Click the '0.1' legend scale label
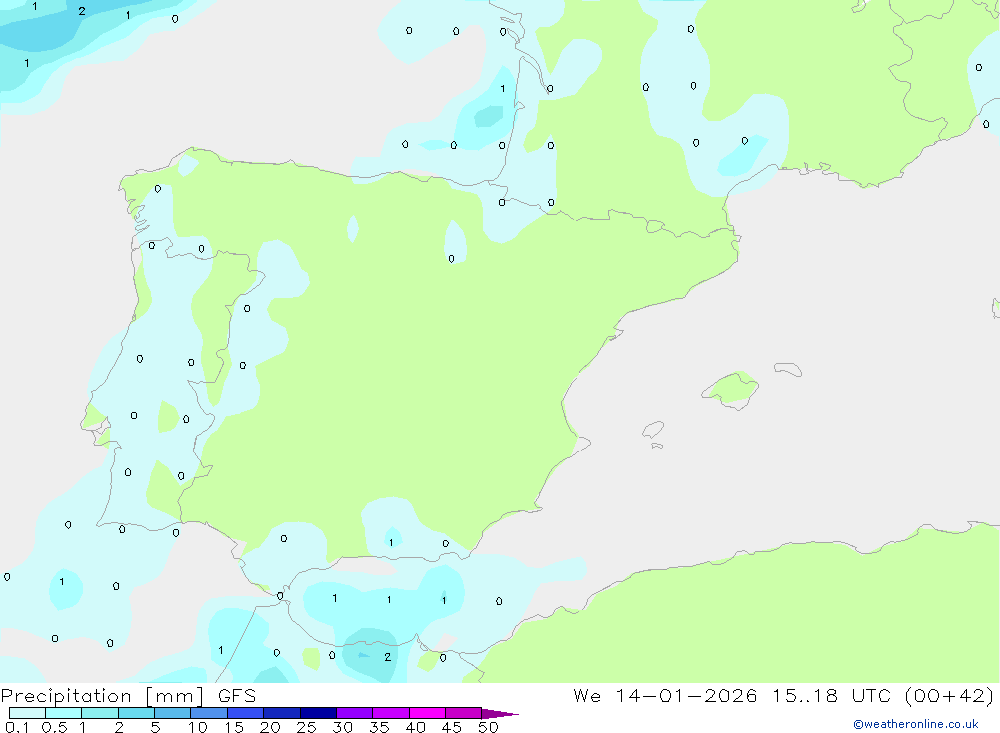The image size is (1000, 733). (x=17, y=727)
